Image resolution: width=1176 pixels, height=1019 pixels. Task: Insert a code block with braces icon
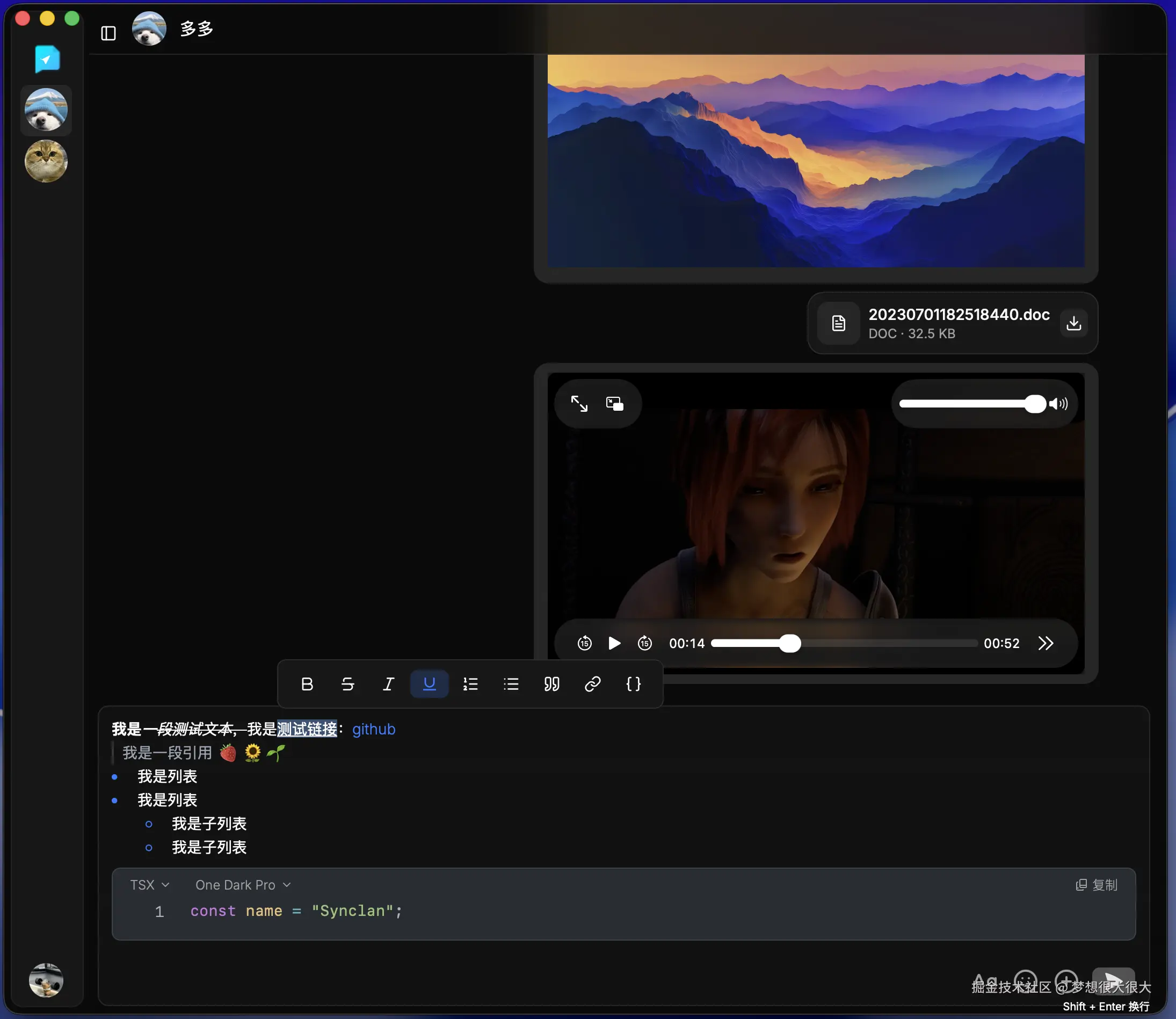634,684
